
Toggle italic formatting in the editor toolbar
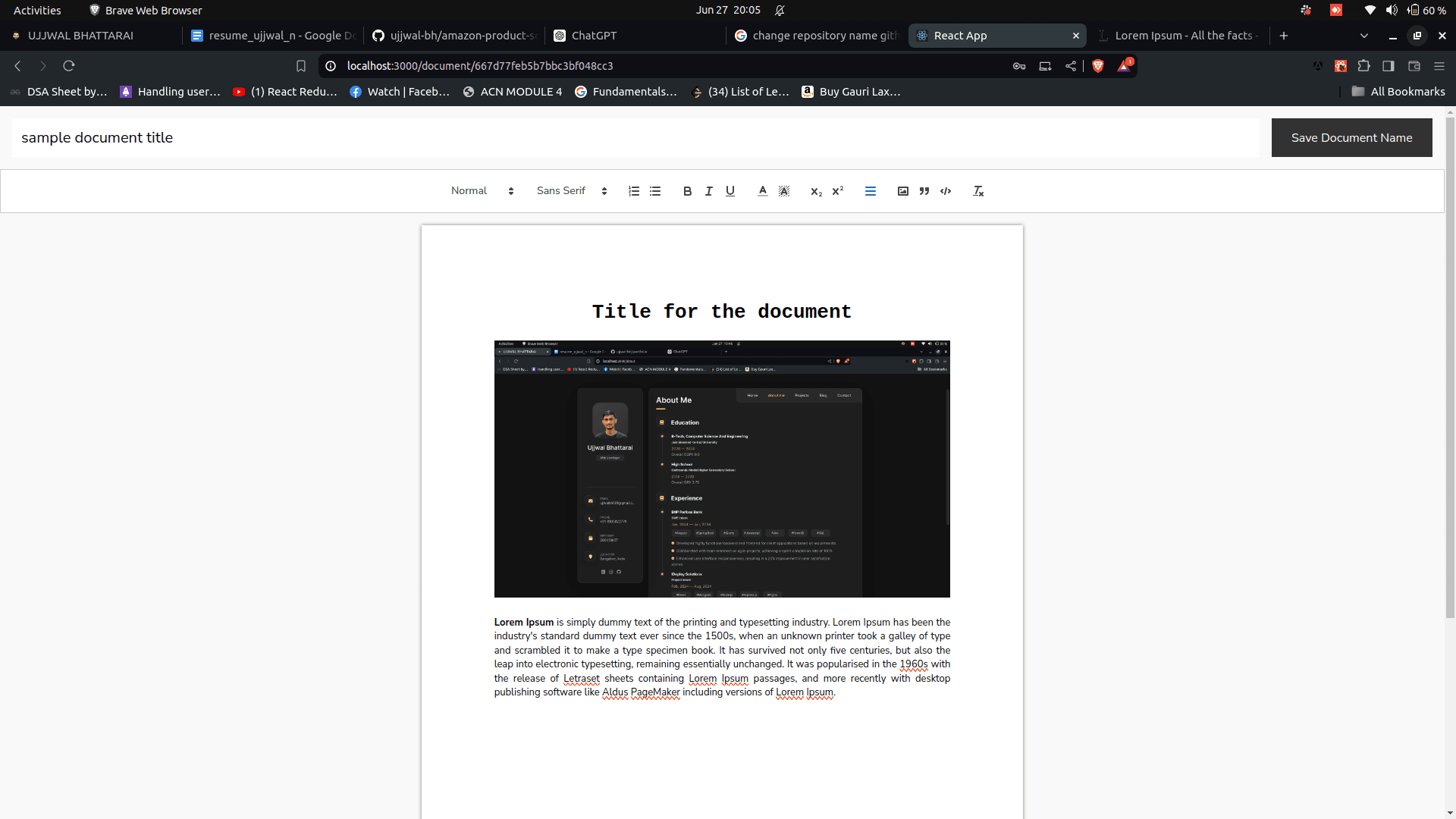click(x=708, y=191)
